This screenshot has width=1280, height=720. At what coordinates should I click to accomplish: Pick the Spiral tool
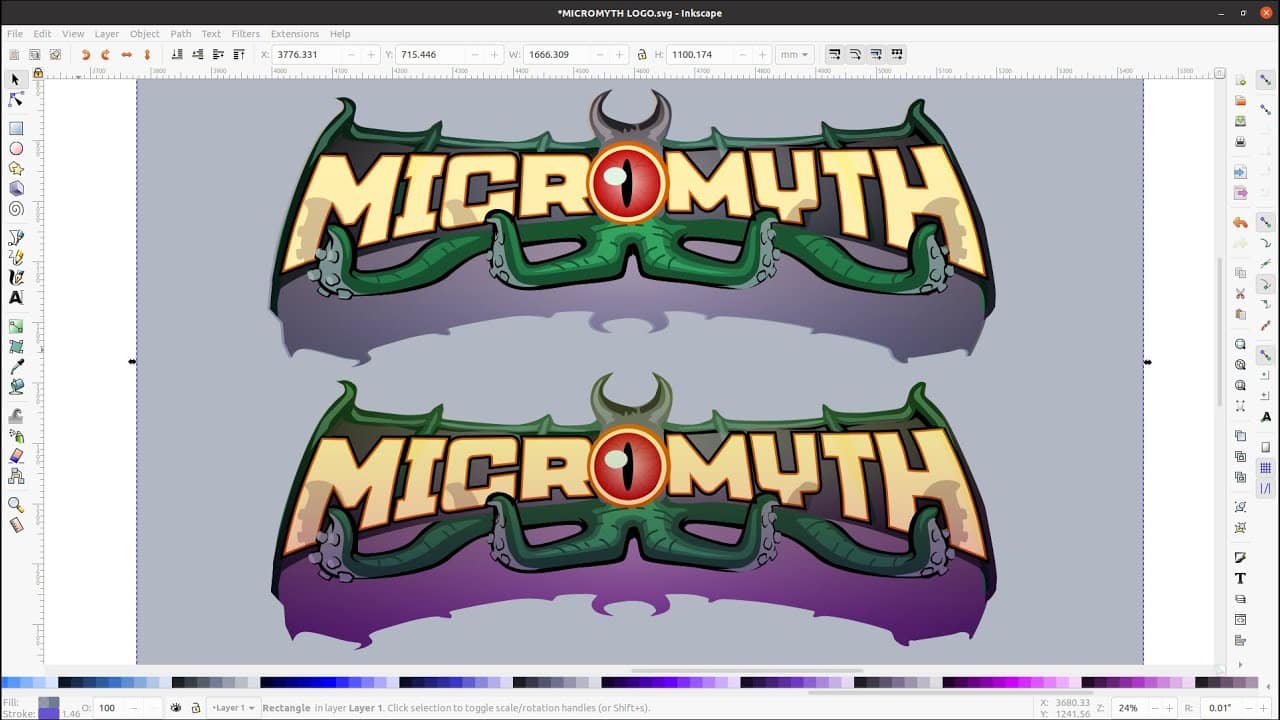click(16, 209)
